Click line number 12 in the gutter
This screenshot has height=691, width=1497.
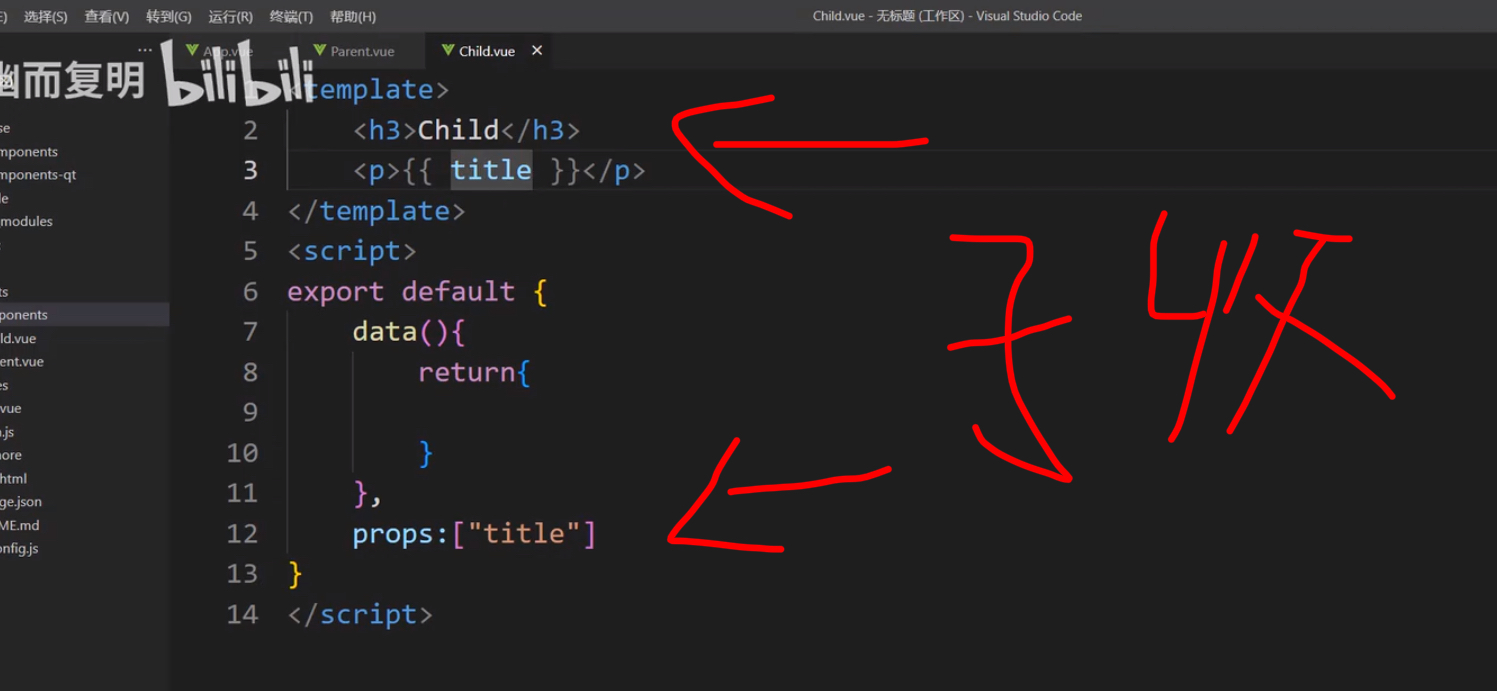pyautogui.click(x=242, y=534)
